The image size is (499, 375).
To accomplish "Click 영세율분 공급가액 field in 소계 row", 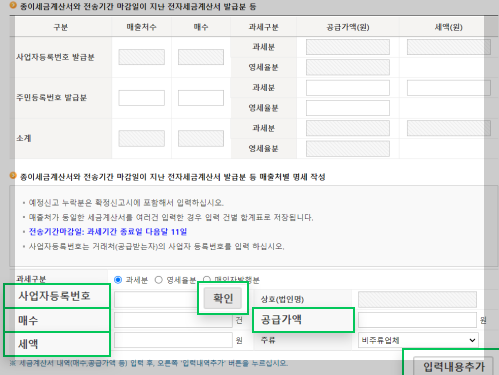I will (x=348, y=149).
